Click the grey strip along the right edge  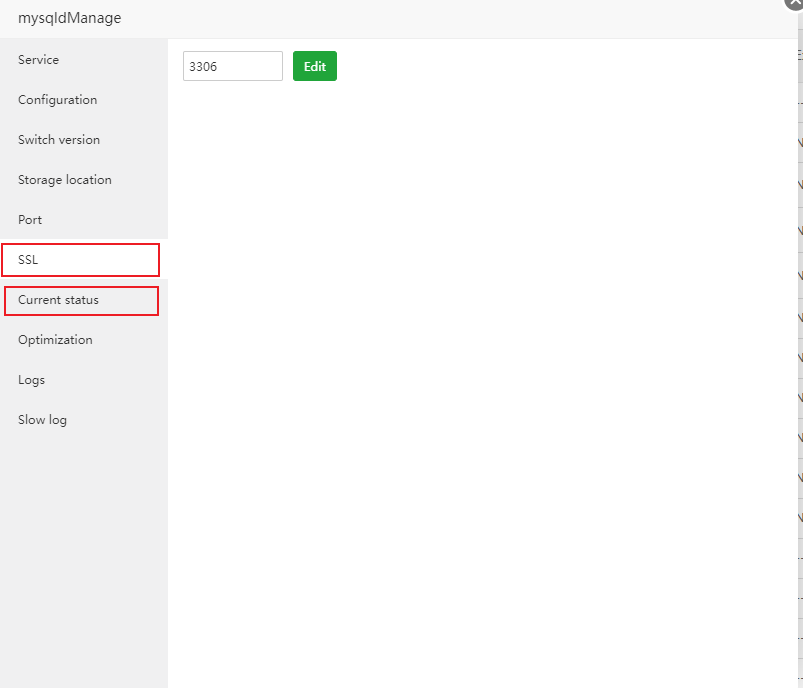800,600
